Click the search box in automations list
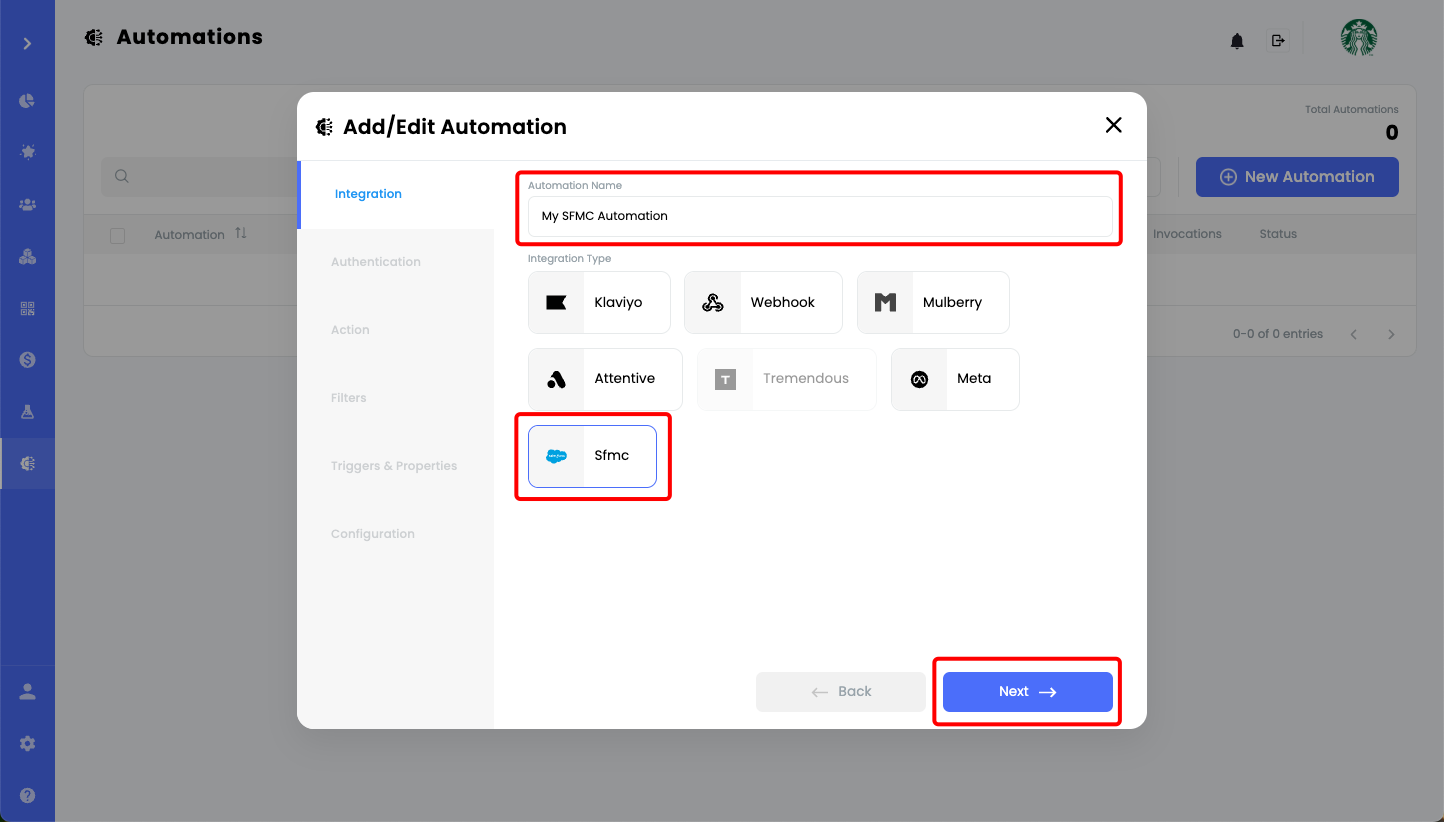Screen dimensions: 1444x822 pos(200,176)
